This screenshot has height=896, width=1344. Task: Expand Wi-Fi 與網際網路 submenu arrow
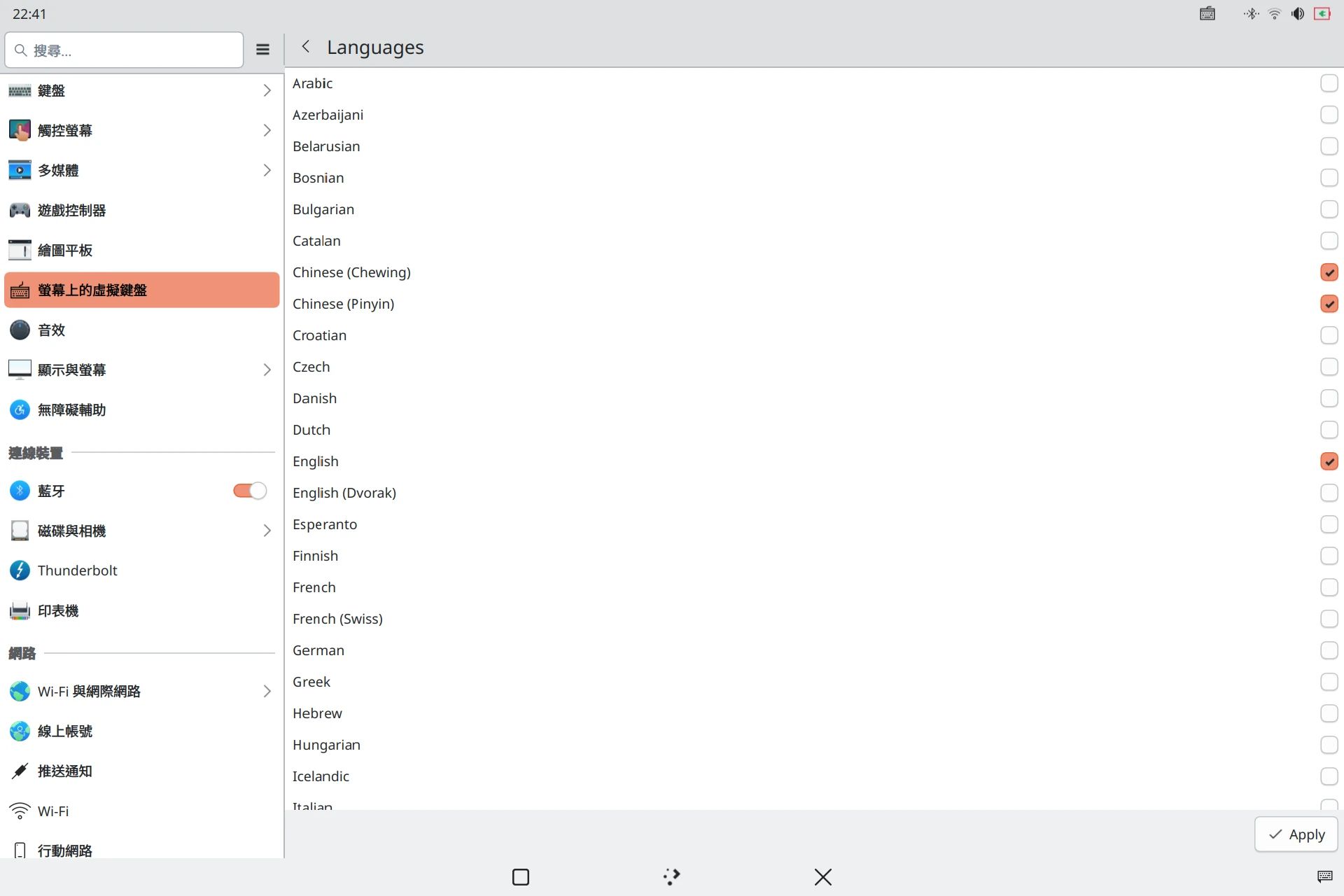[267, 691]
